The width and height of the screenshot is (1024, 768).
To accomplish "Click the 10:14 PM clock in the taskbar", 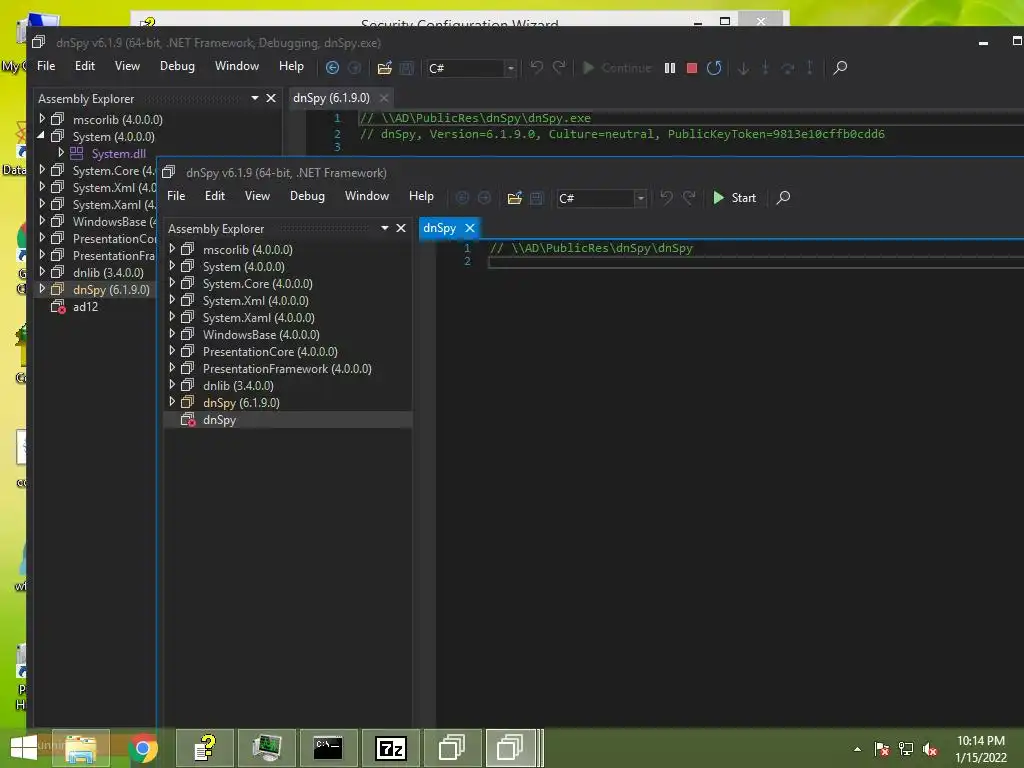I will [x=981, y=741].
